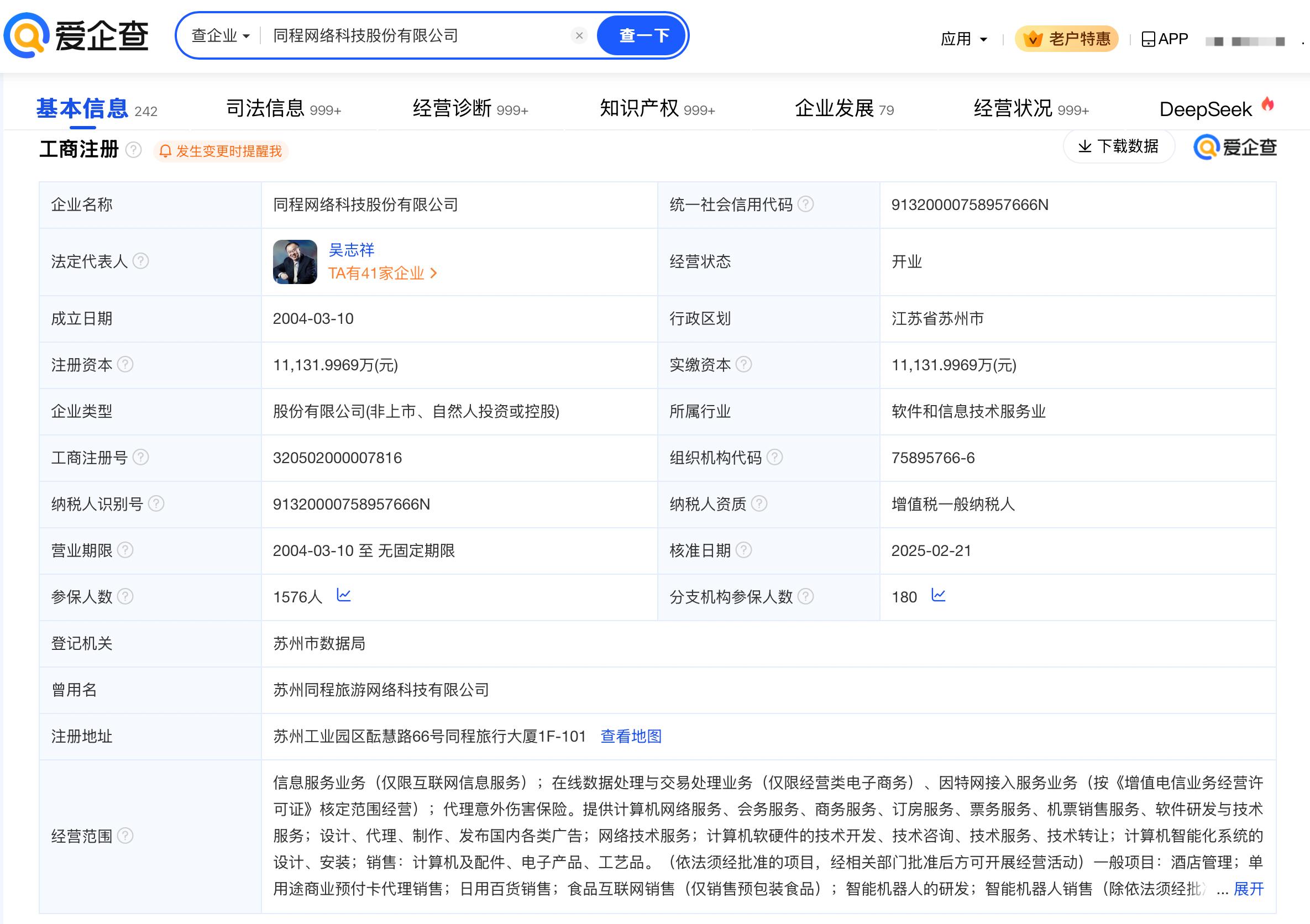1310x924 pixels.
Task: Expand business scope with 展开
Action: coord(1249,889)
